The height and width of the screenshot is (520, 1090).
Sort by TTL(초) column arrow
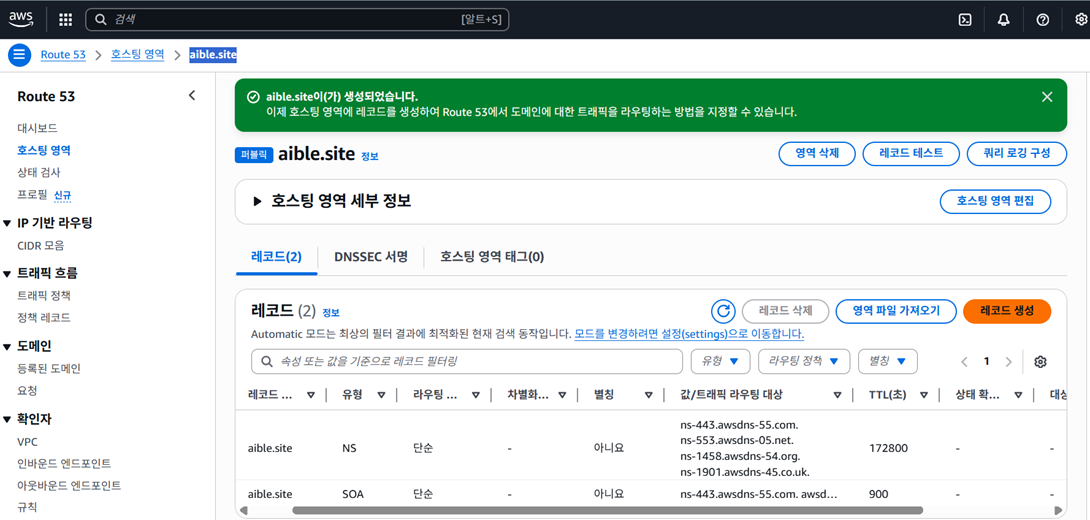tap(924, 395)
